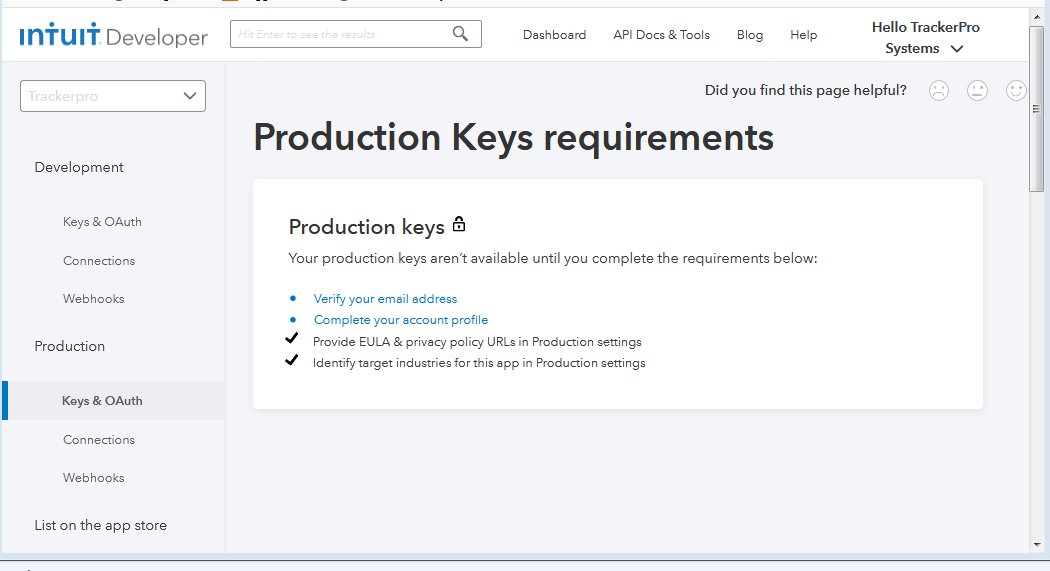
Task: Open the Help menu item
Action: tap(803, 35)
